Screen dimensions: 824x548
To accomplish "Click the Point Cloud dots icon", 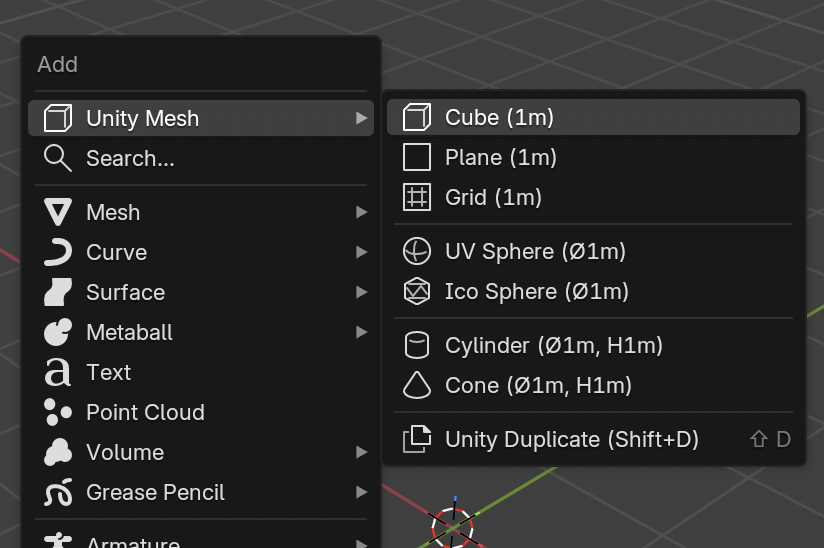I will 58,412.
